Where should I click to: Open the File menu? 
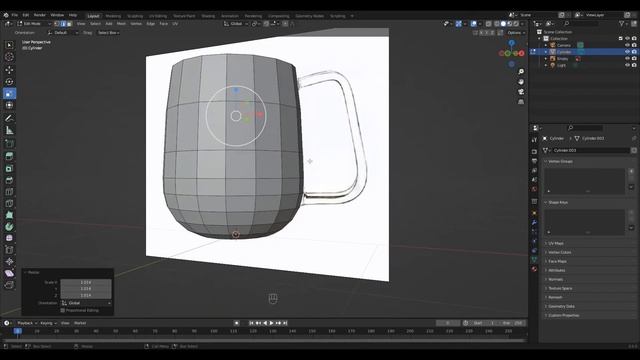[15, 15]
